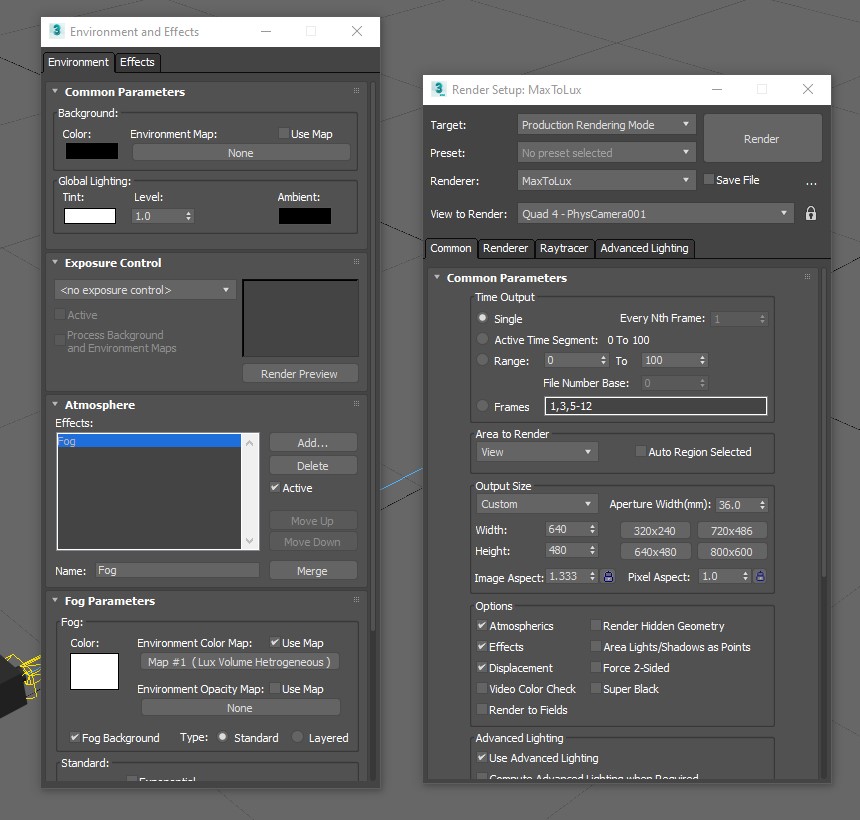Select the Layered fog type radio button

pos(298,738)
